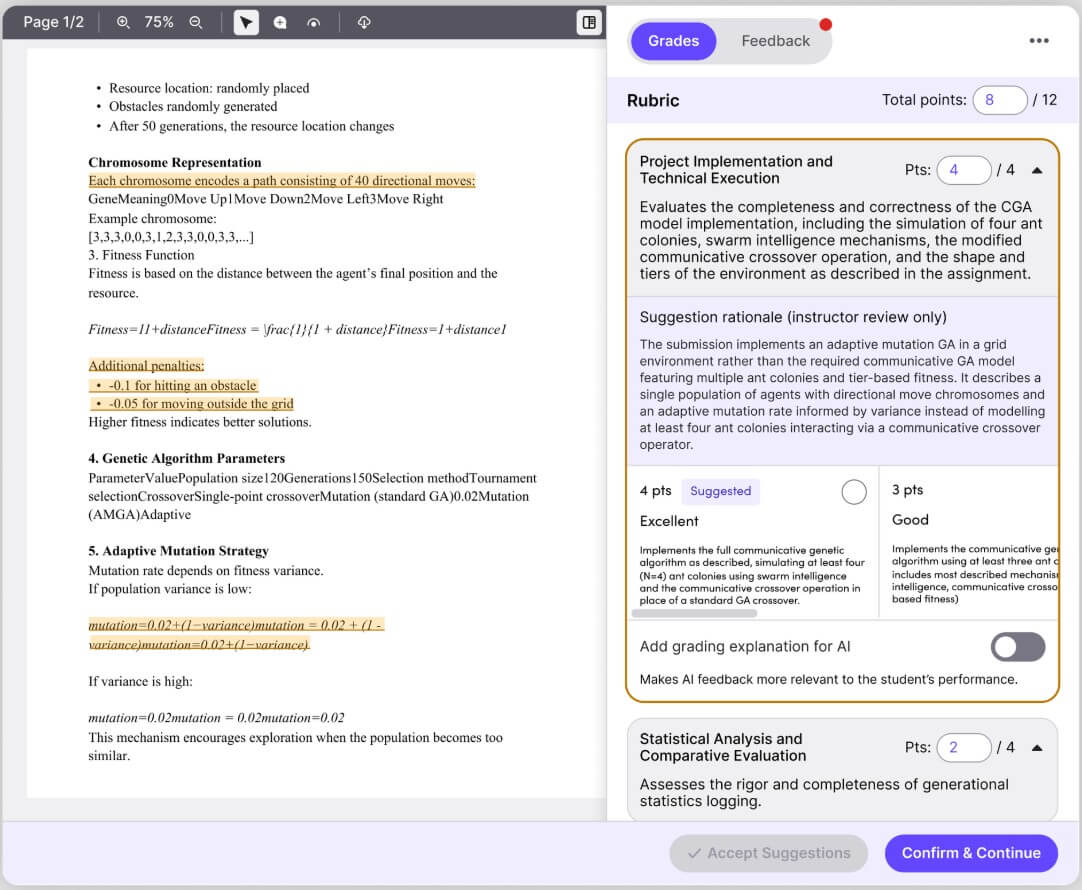
Task: Click 'Statistical Analysis and Comparative Evaluation' title
Action: tap(722, 747)
